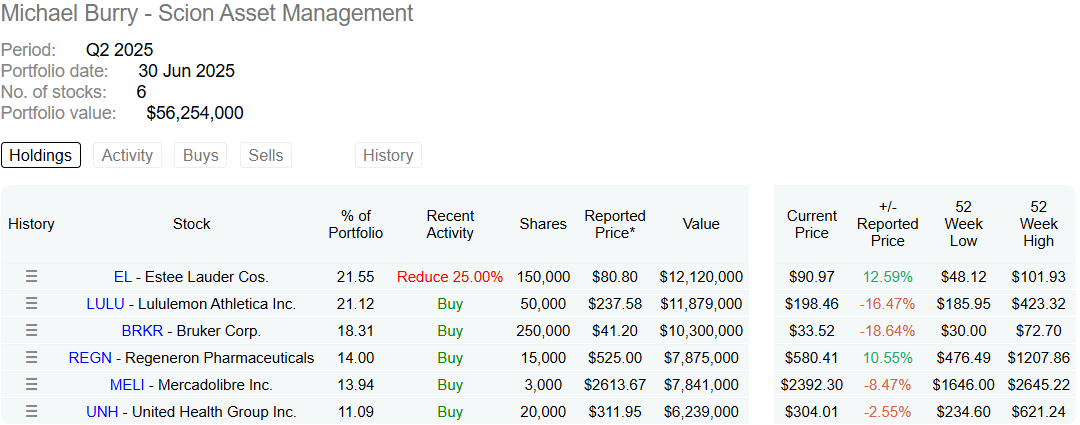Sort by Recent Activity column header
The width and height of the screenshot is (1080, 425).
[x=450, y=224]
